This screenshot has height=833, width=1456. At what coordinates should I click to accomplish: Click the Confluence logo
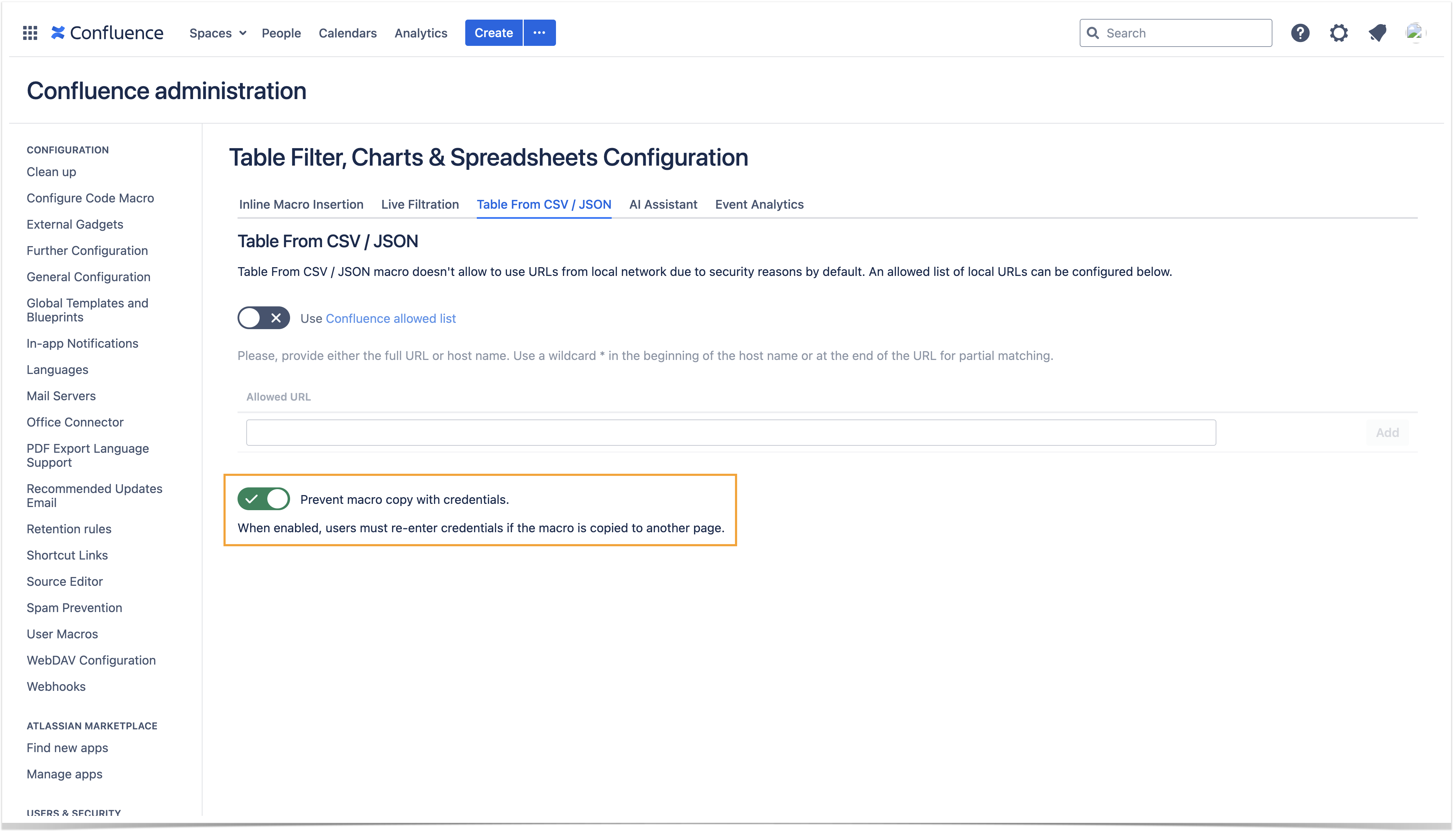107,33
